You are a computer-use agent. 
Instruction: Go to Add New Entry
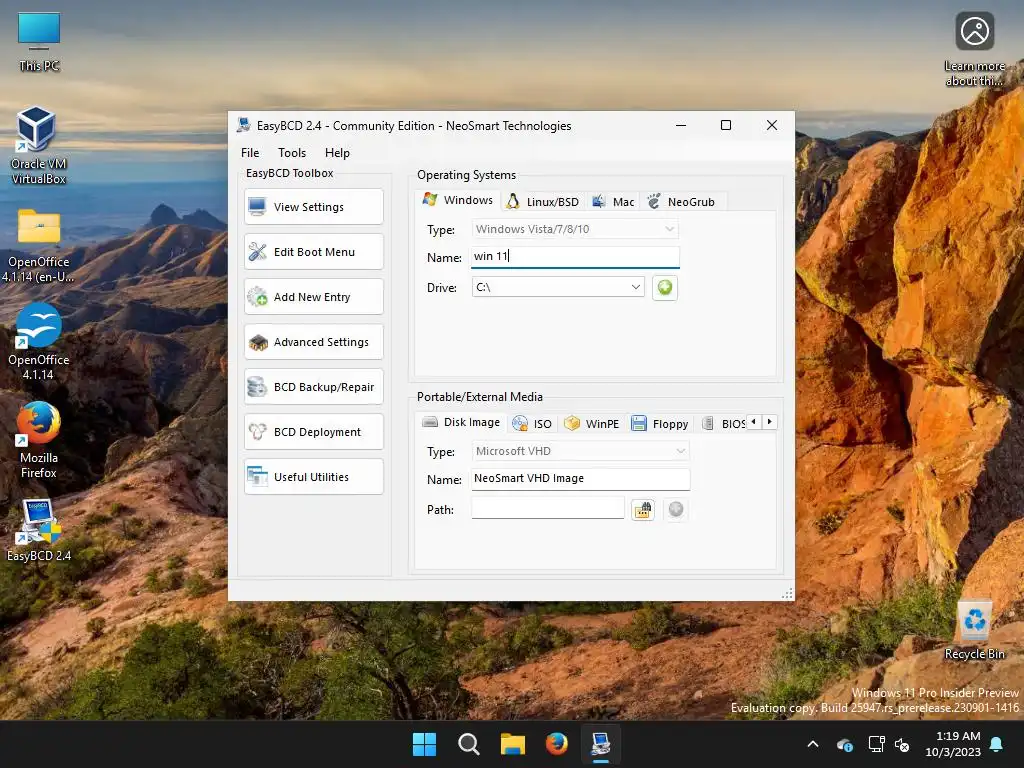[314, 297]
